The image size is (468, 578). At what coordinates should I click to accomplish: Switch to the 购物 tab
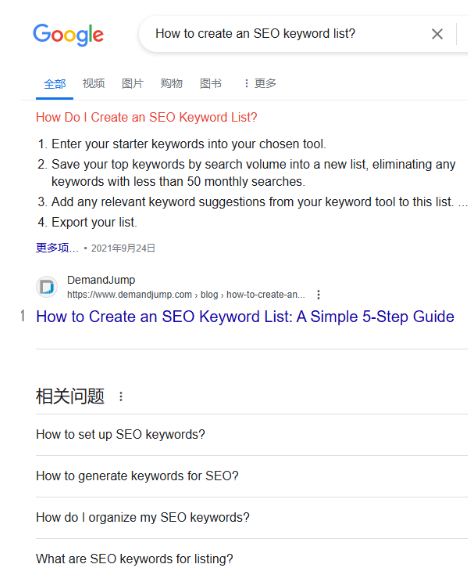point(172,83)
